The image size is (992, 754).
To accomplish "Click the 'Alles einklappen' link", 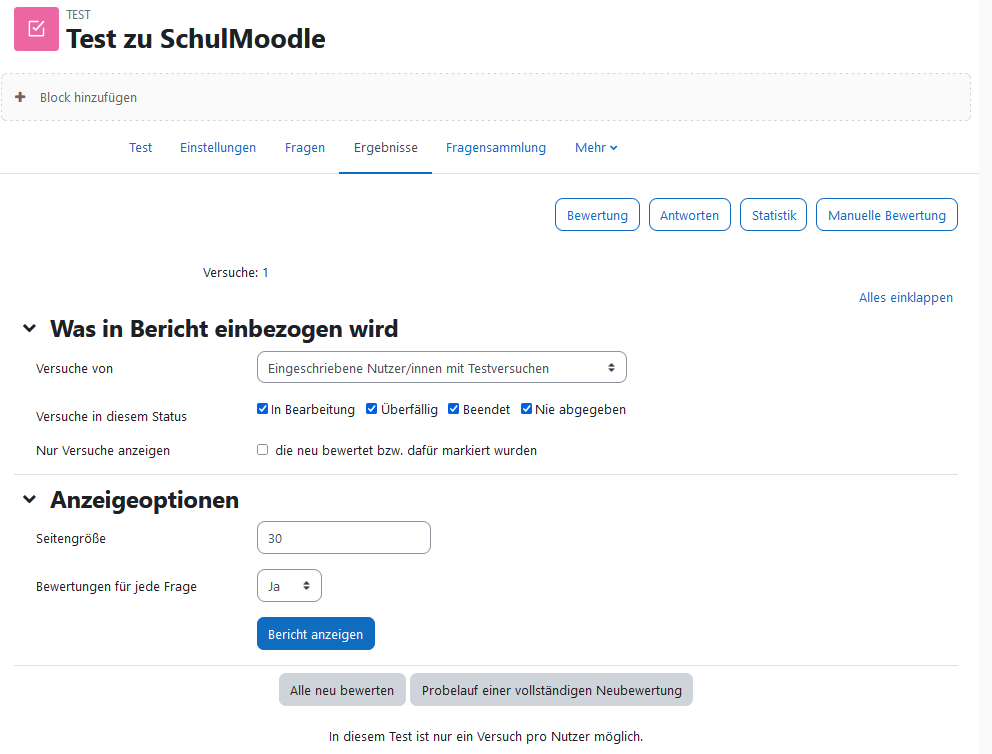I will pyautogui.click(x=905, y=297).
